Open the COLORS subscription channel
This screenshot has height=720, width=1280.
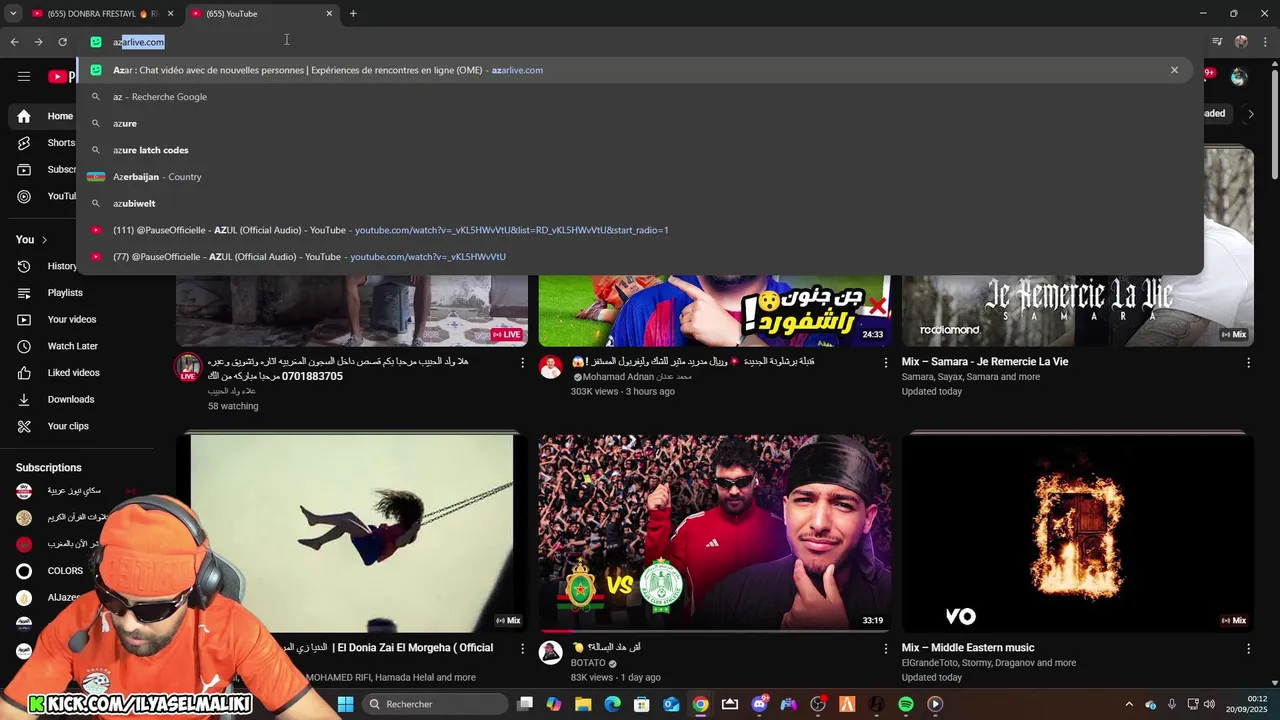tap(65, 571)
